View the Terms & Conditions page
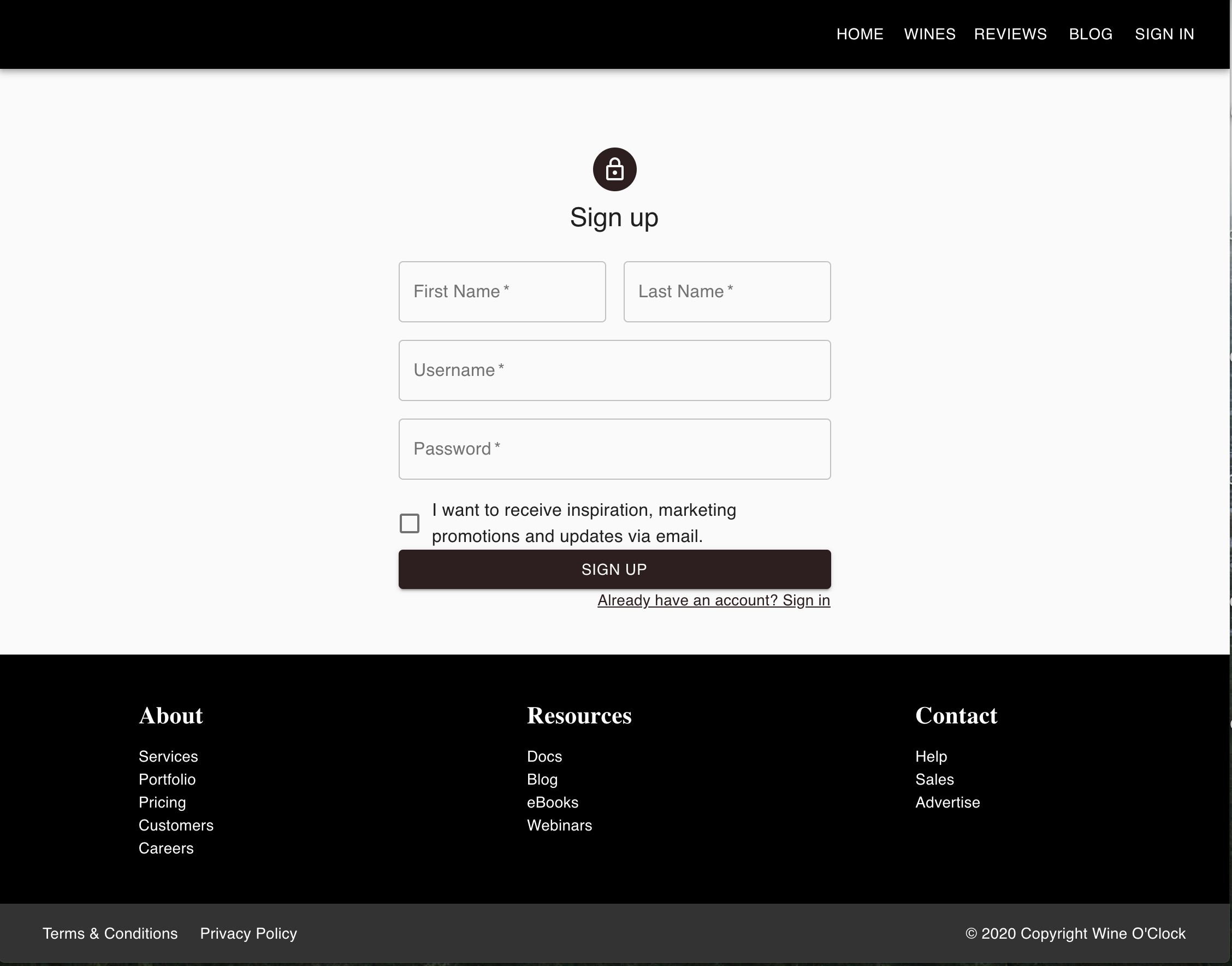 (110, 933)
